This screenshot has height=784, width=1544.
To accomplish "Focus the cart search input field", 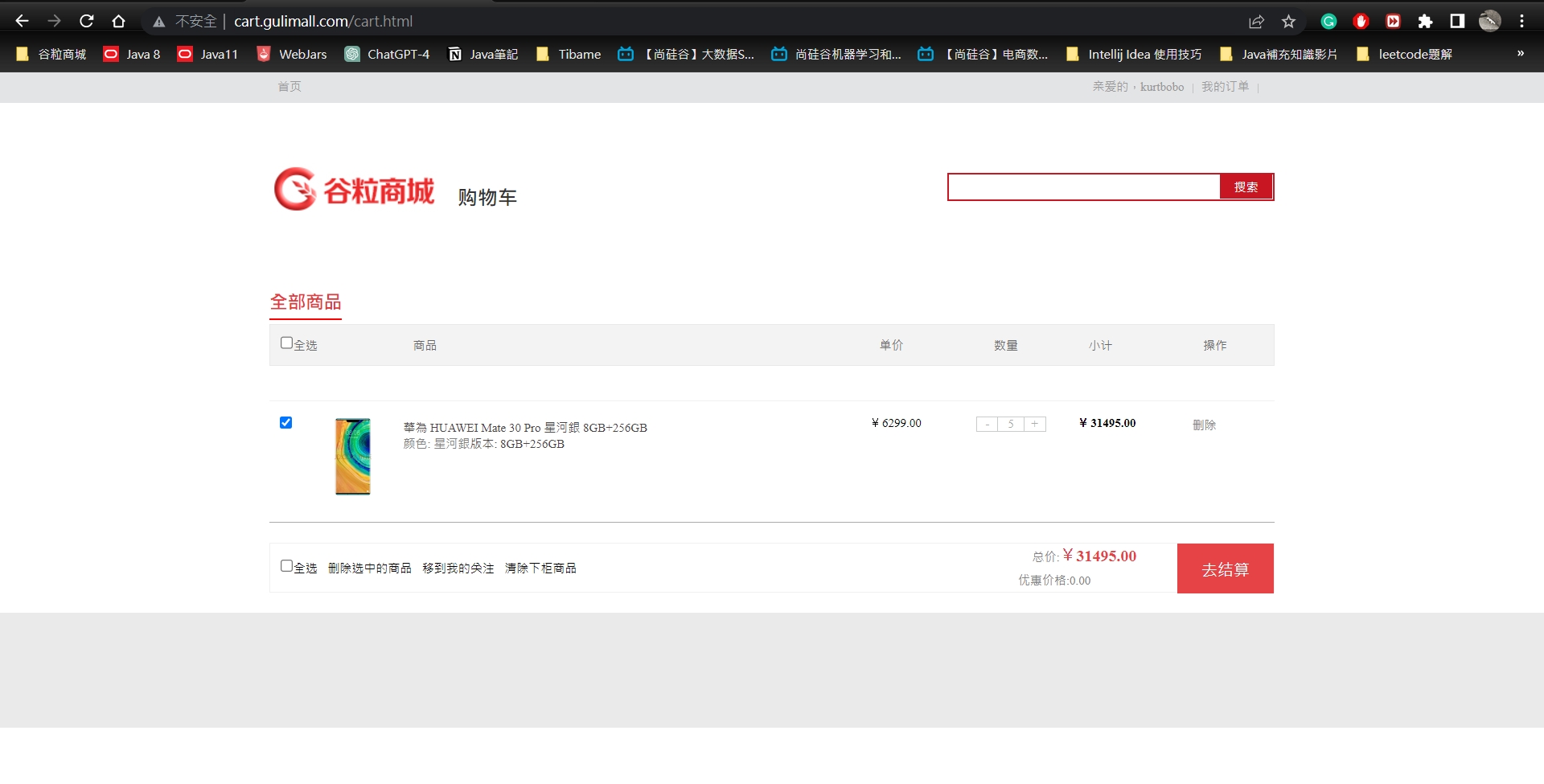I will coord(1084,187).
